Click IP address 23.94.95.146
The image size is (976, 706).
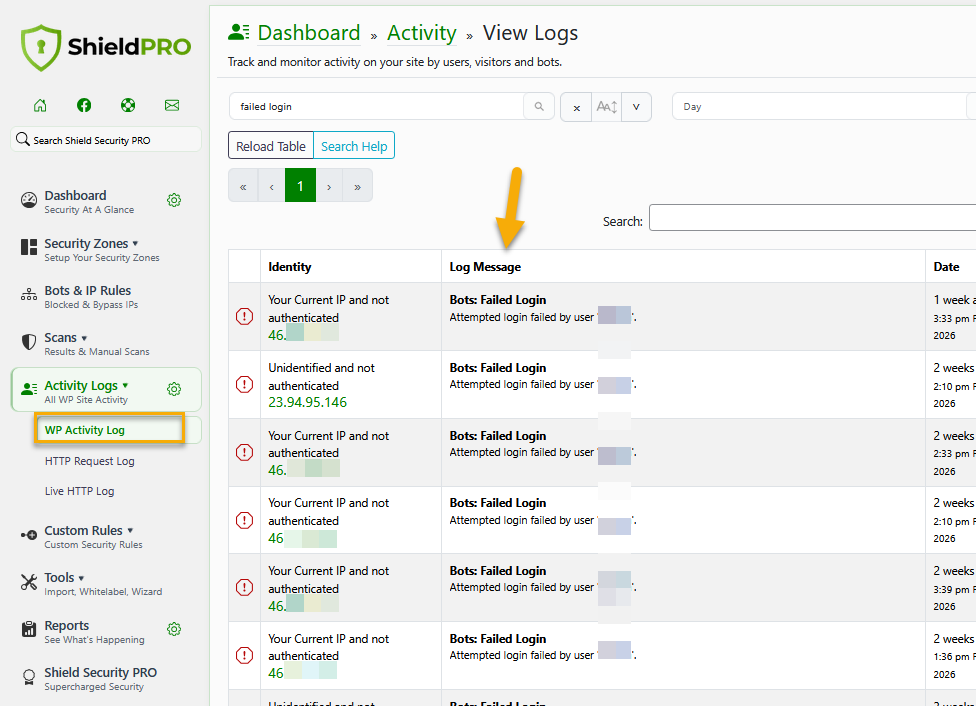pos(307,402)
